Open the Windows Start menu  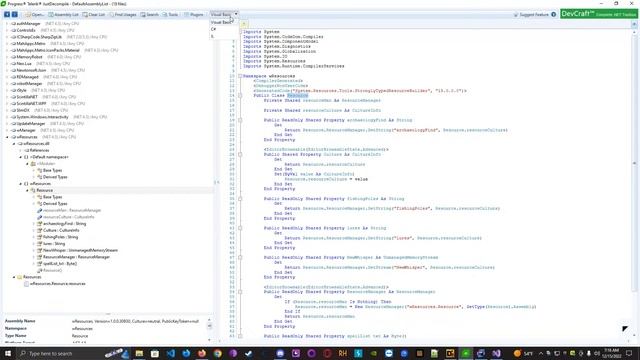(x=8, y=353)
